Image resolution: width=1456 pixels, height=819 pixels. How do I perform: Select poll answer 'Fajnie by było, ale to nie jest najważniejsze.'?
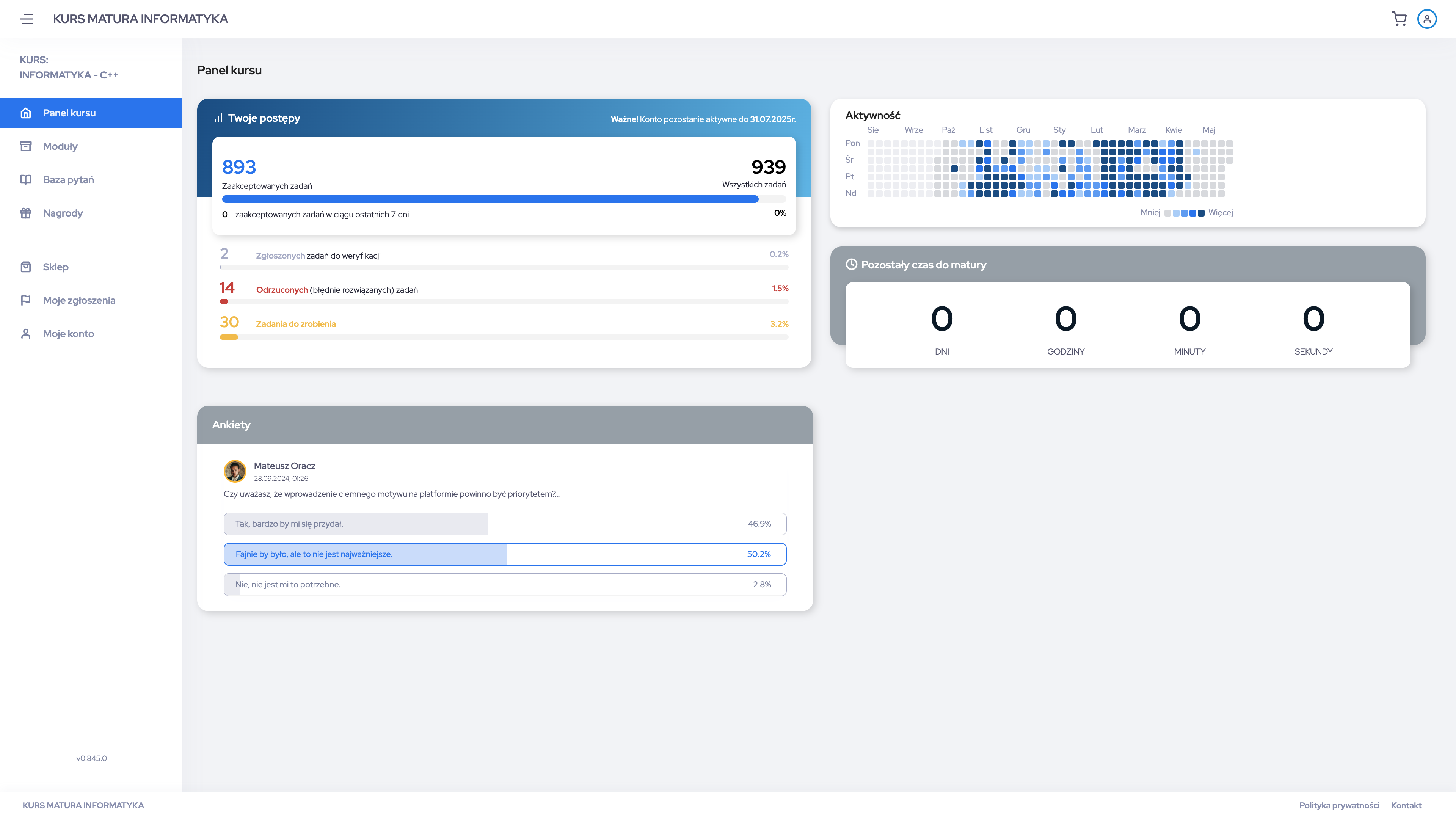coord(505,554)
